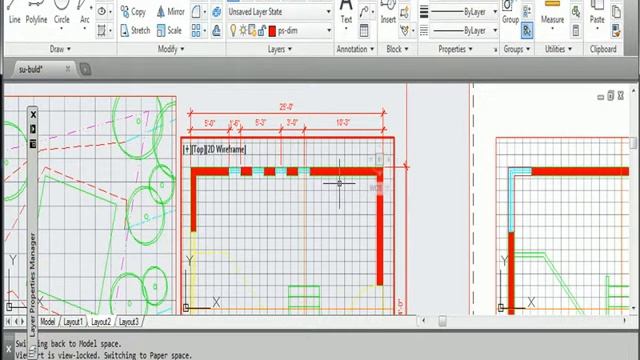The image size is (640, 360).
Task: Expand the Groups panel
Action: (x=516, y=49)
